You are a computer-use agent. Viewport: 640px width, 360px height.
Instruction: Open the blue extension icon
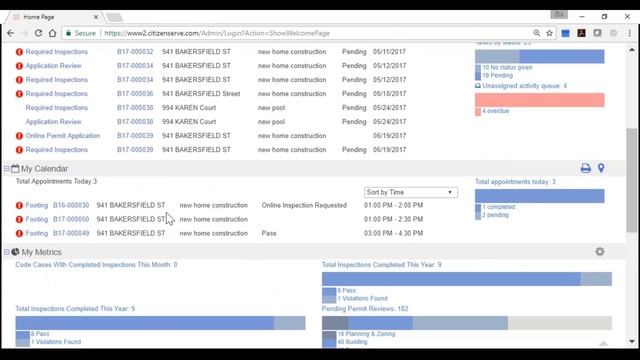565,33
